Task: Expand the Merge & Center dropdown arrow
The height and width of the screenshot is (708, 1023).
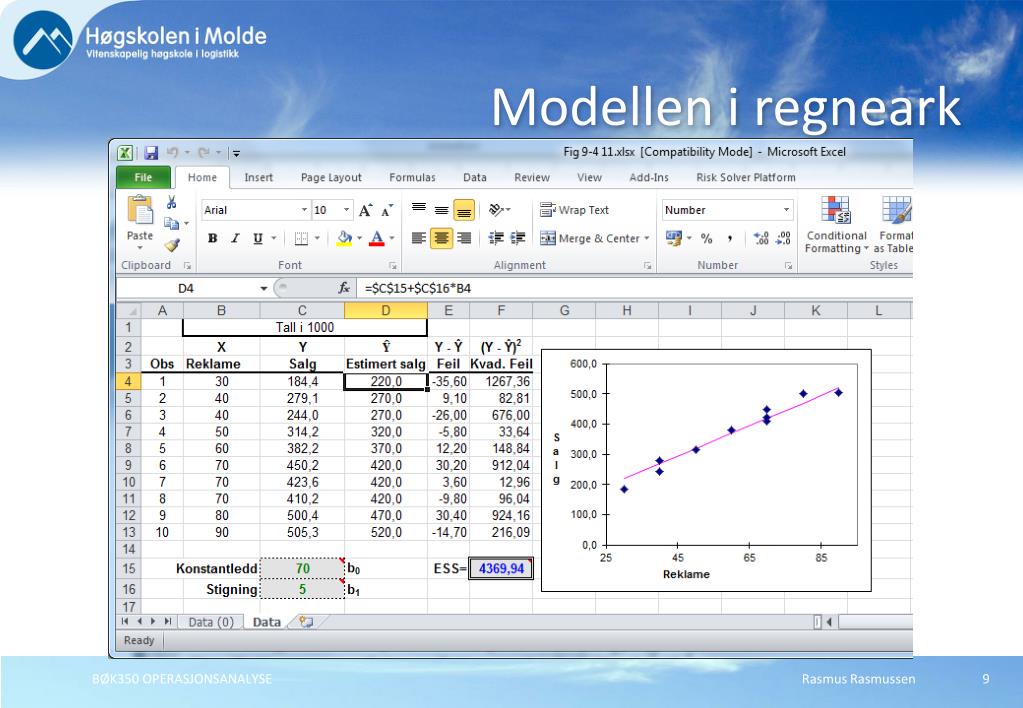Action: (647, 239)
